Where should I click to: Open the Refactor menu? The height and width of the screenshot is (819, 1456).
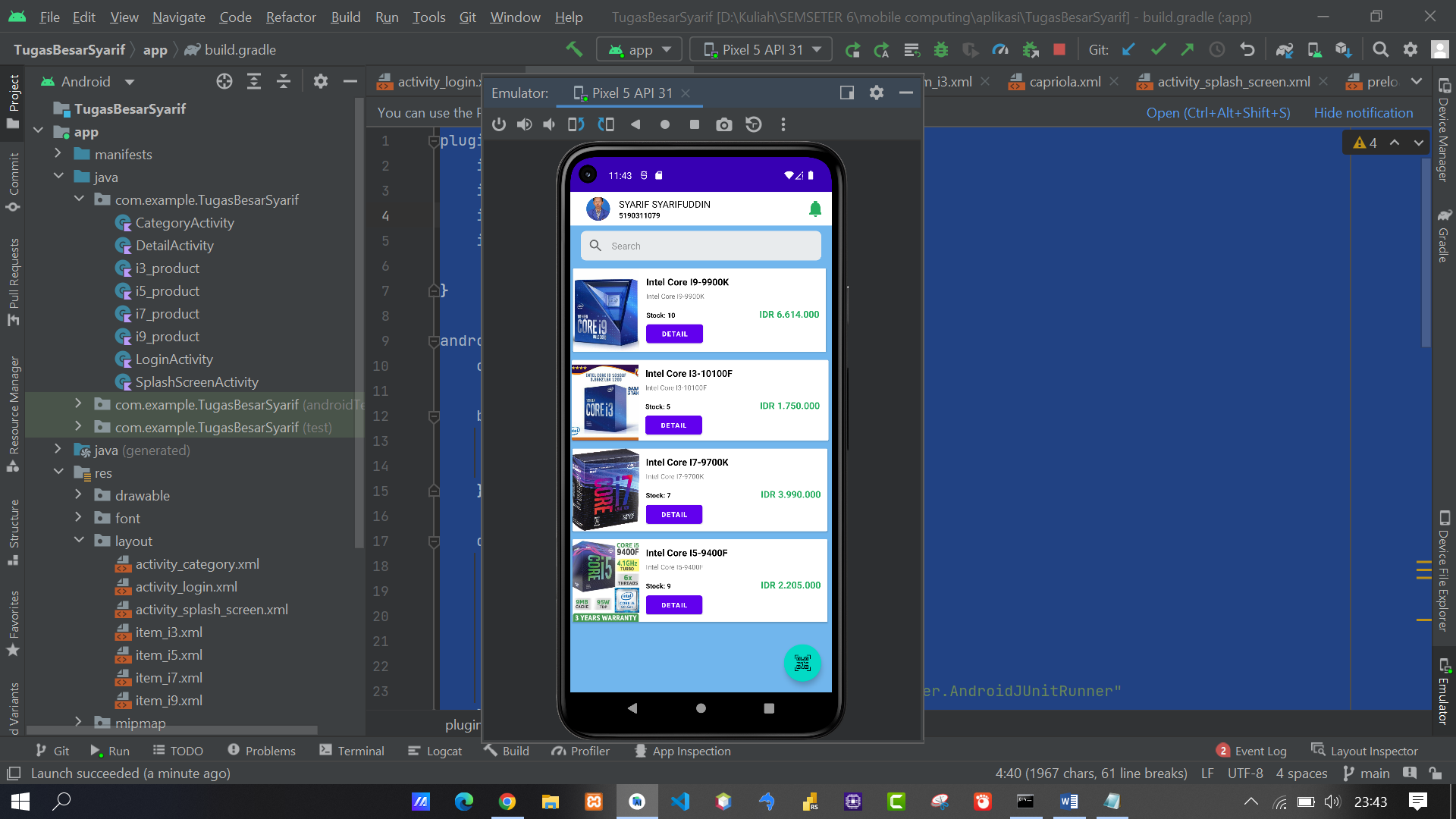coord(290,17)
